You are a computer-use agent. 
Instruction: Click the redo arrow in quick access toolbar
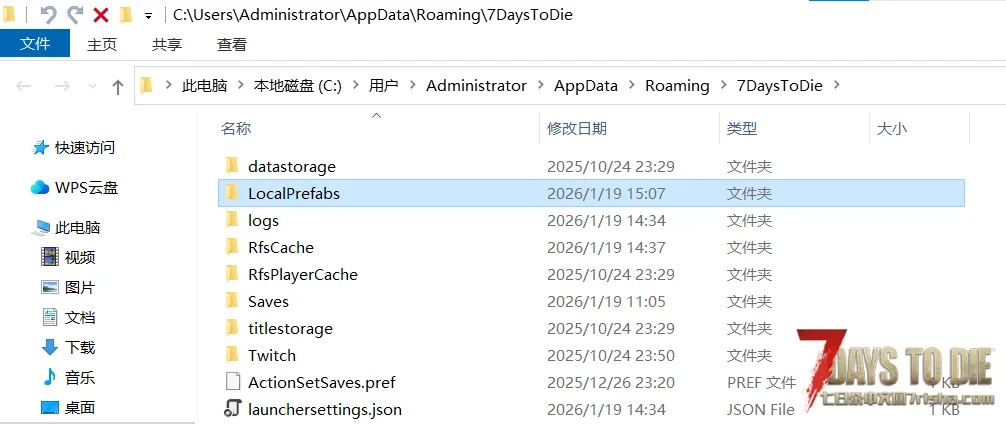coord(74,15)
